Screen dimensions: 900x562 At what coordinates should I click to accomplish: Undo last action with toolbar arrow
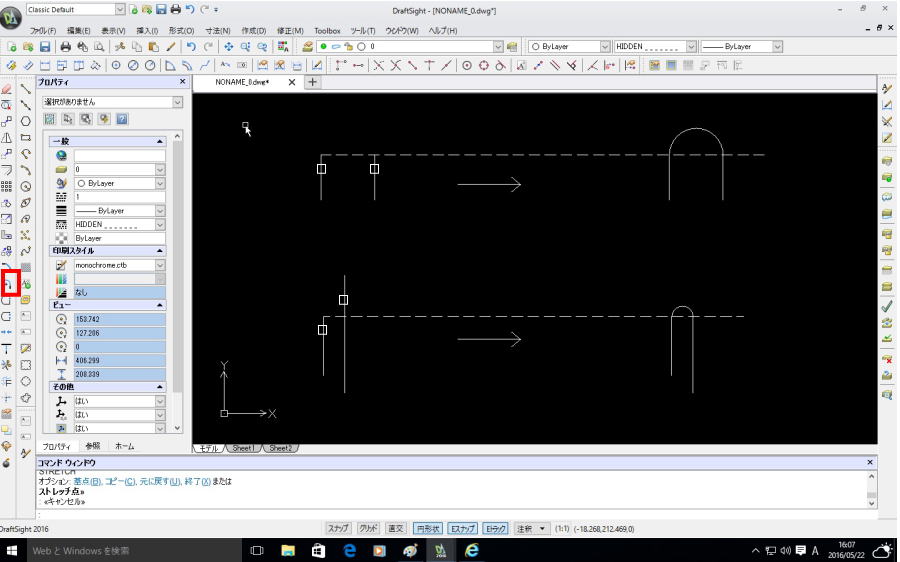[191, 46]
